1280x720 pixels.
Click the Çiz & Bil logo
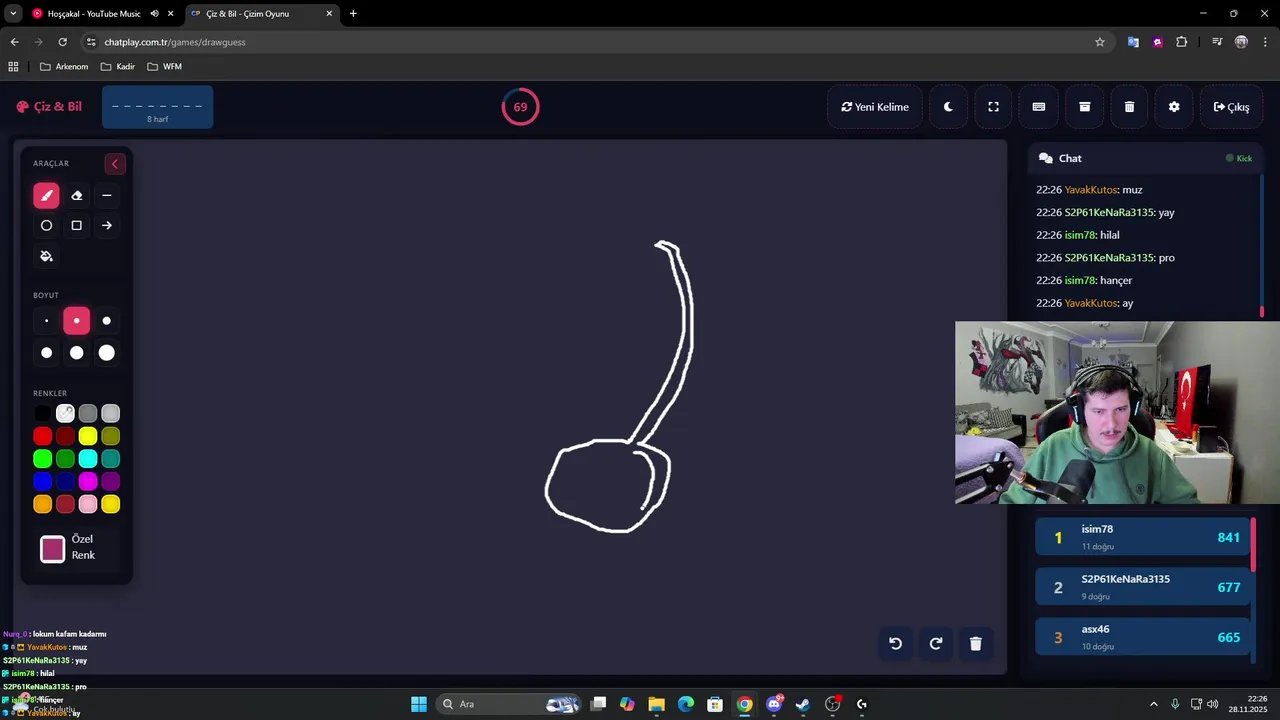pyautogui.click(x=49, y=107)
